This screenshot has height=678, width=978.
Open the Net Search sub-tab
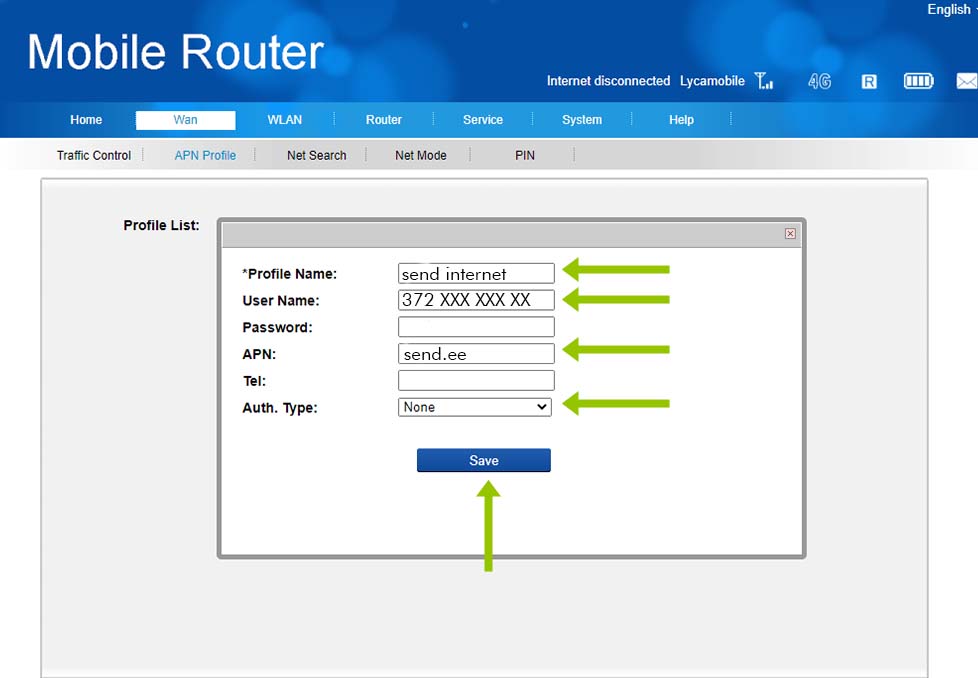click(x=316, y=155)
